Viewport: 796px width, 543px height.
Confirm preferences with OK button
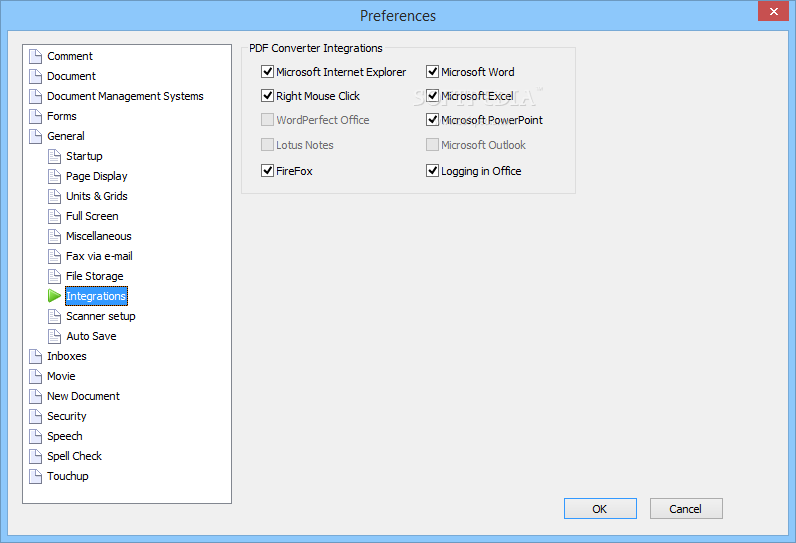pyautogui.click(x=600, y=508)
